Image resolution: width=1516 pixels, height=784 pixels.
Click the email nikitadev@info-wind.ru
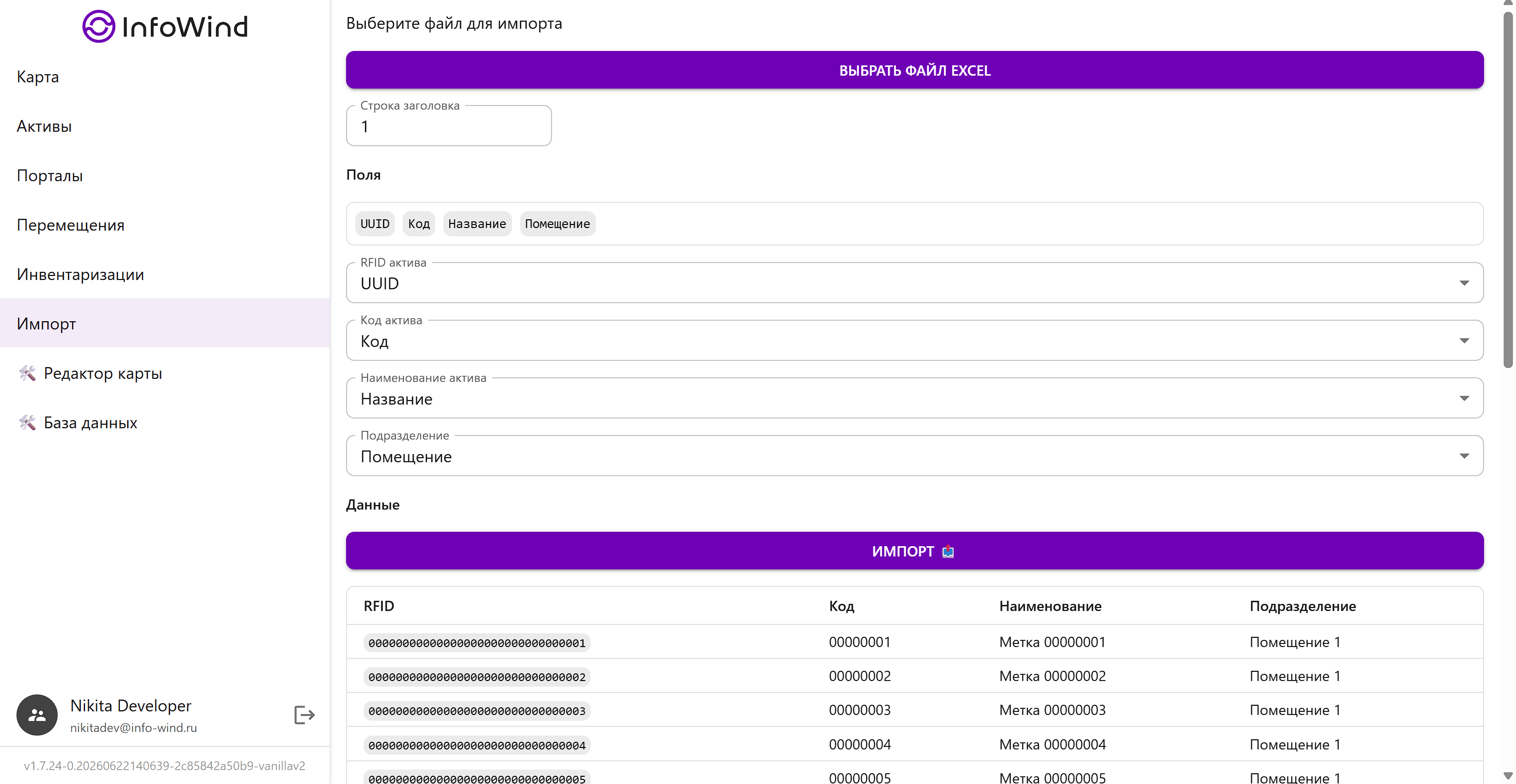133,727
